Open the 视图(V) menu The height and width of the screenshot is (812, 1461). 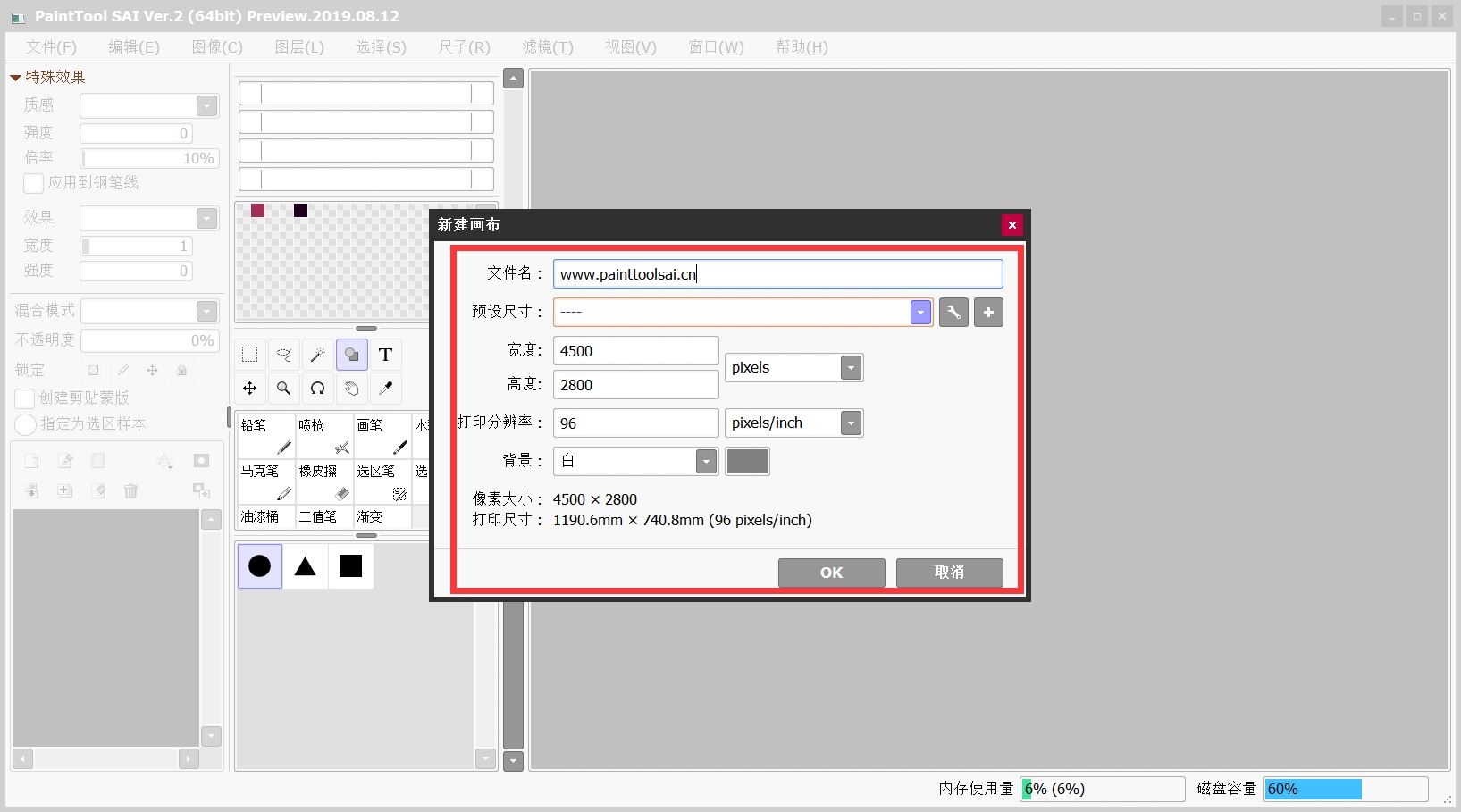pos(631,47)
